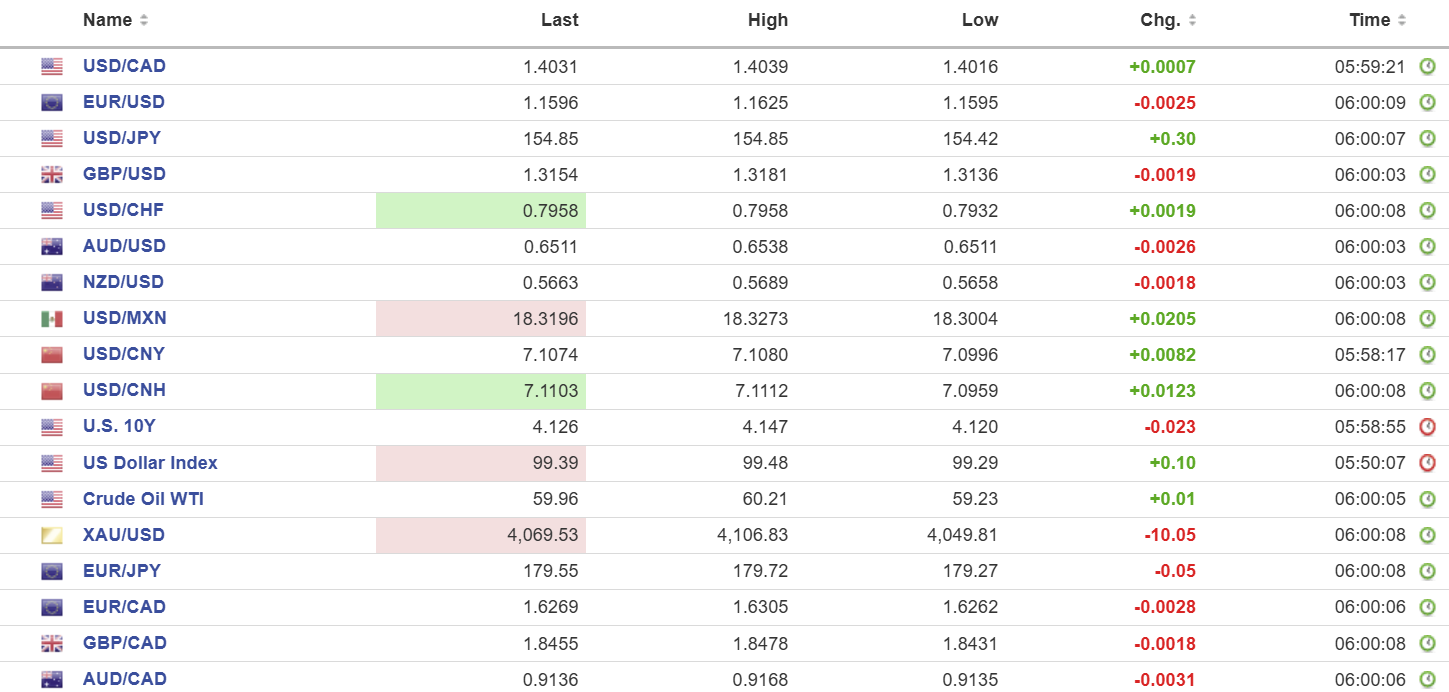Click the Low column header
Viewport: 1449px width, 692px height.
coord(979,20)
